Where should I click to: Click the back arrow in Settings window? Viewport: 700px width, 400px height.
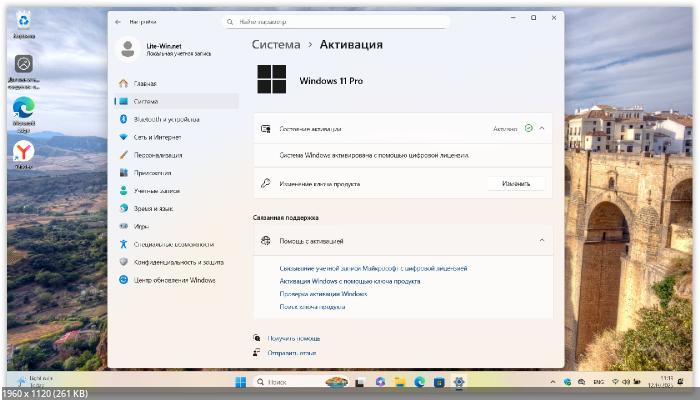[119, 20]
